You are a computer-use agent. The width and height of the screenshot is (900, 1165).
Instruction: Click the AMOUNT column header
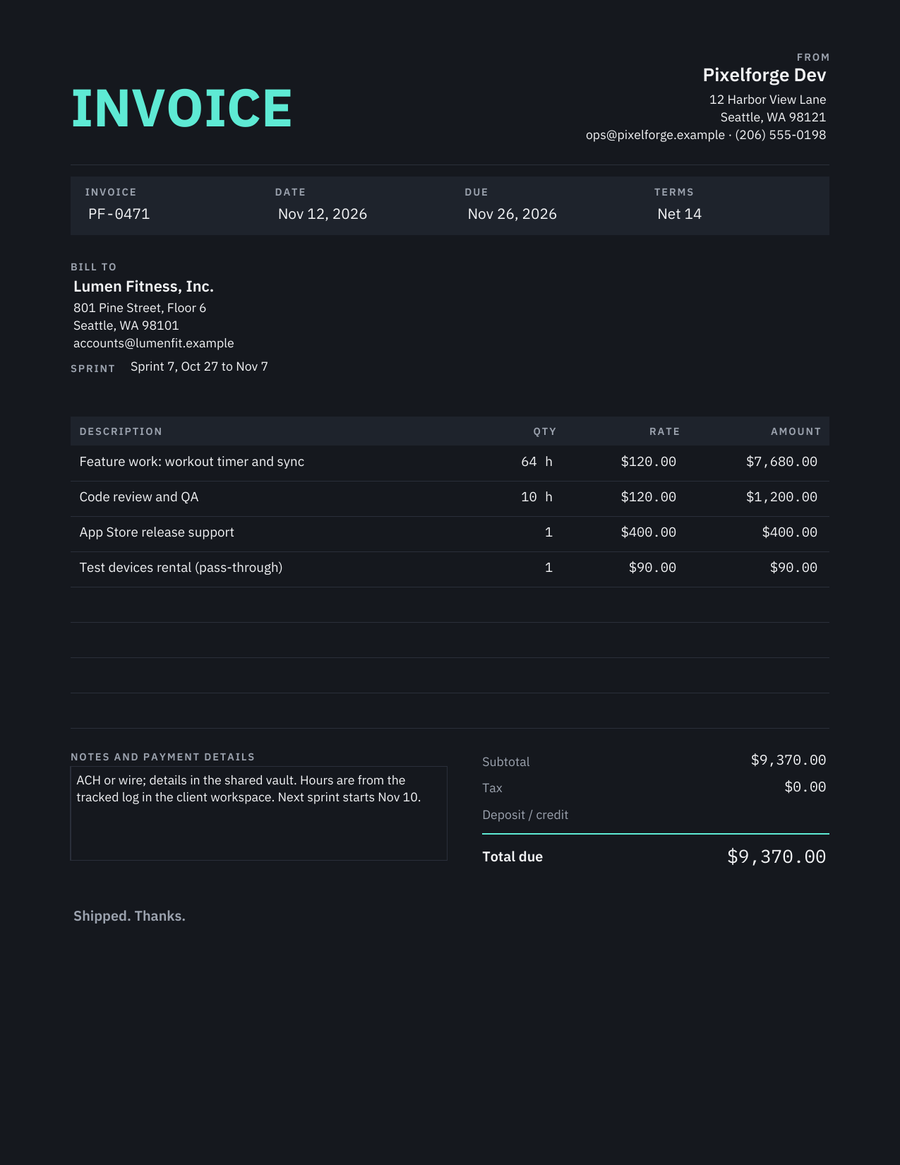[x=795, y=432]
